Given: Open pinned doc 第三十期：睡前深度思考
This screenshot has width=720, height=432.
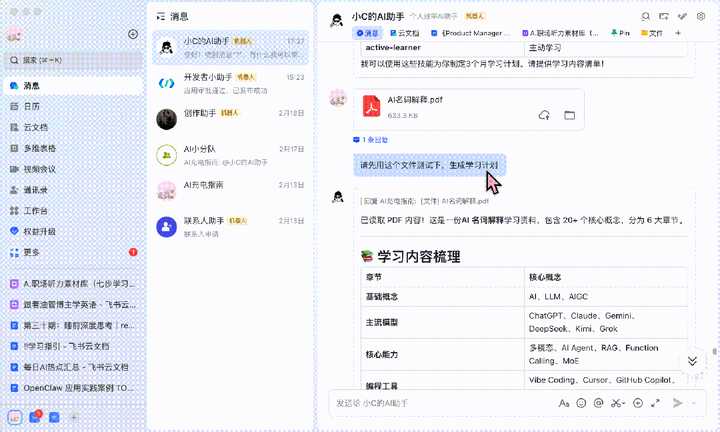Looking at the screenshot, I should point(73,326).
